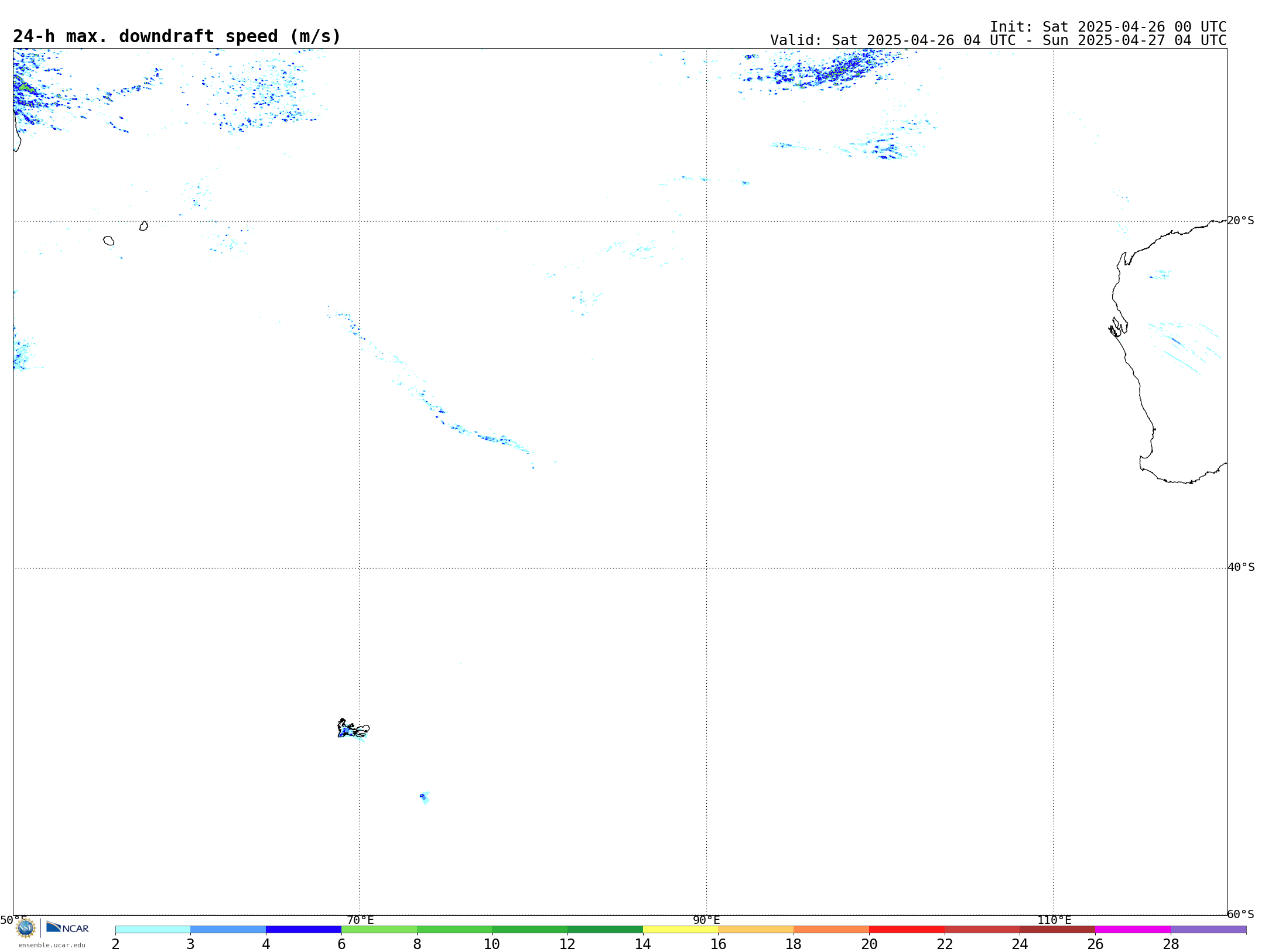Click colorbar tick label '10'
The image size is (1265, 952).
click(492, 944)
